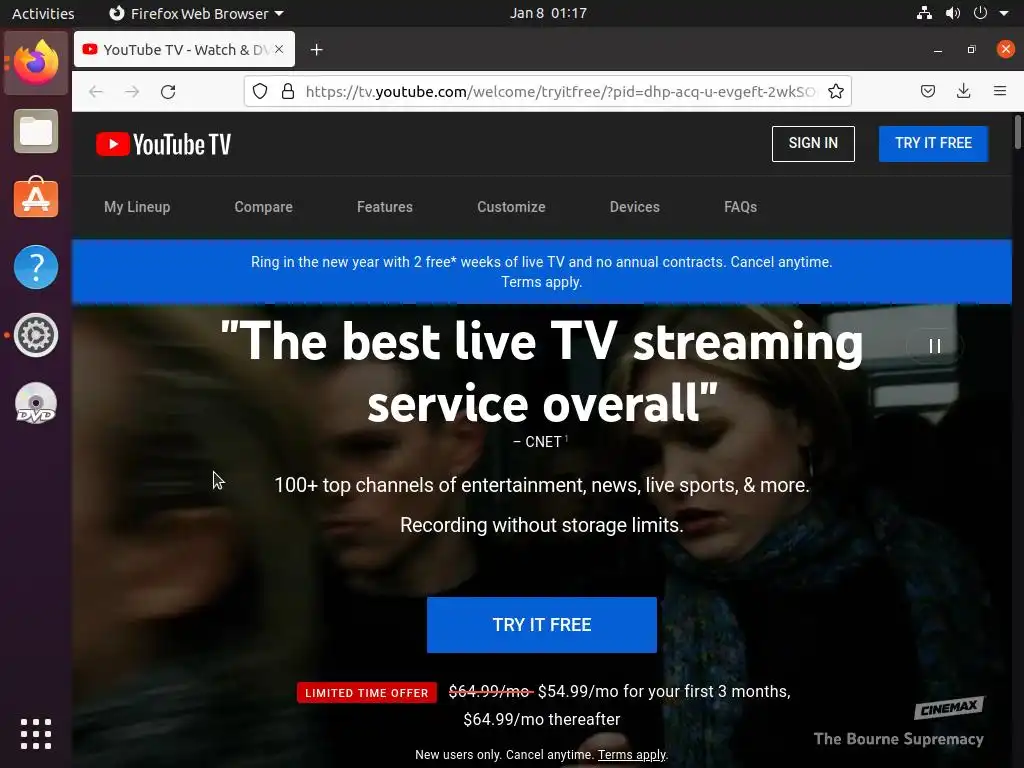
Task: Click "Recording without storage limits." text
Action: (541, 525)
